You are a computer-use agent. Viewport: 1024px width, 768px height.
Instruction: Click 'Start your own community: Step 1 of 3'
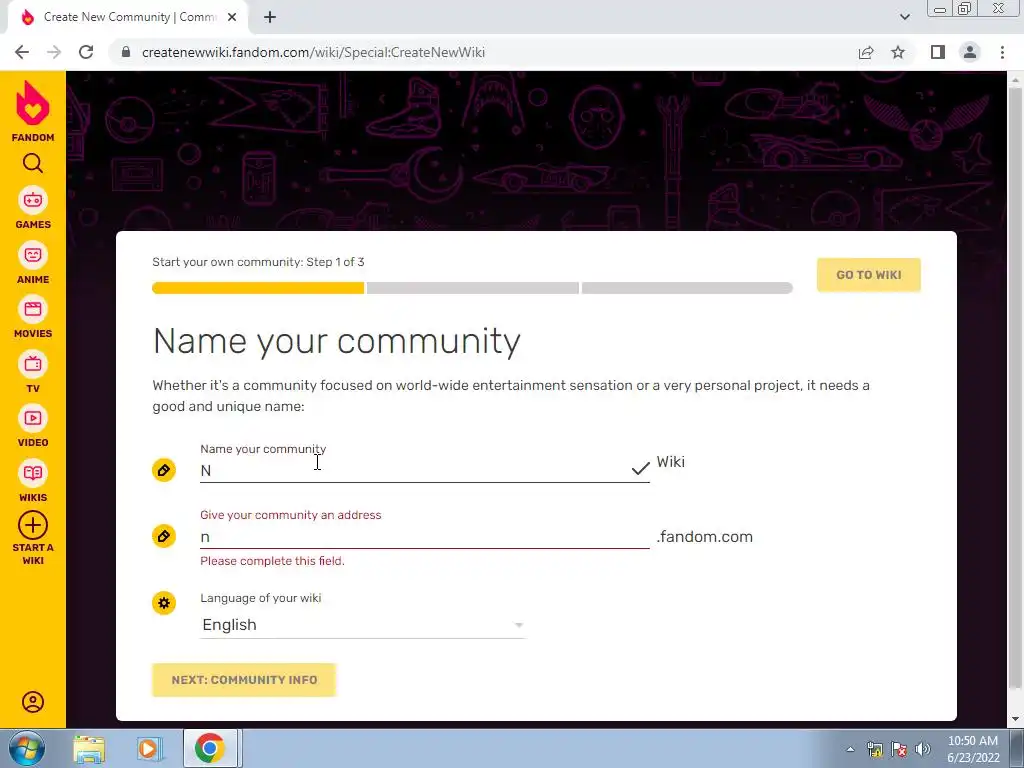point(258,262)
